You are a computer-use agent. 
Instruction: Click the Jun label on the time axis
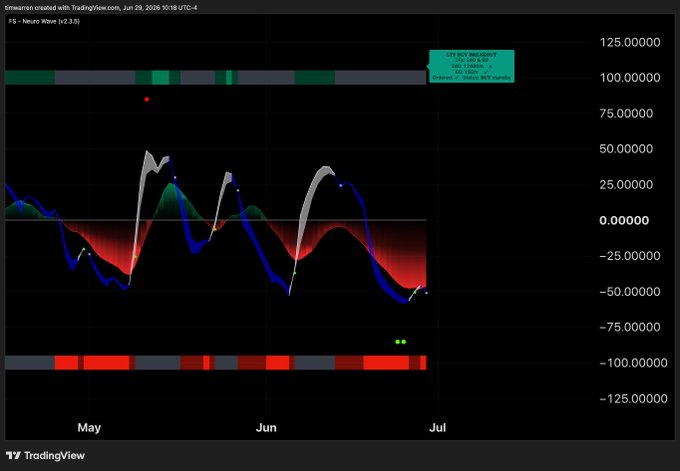pos(266,428)
